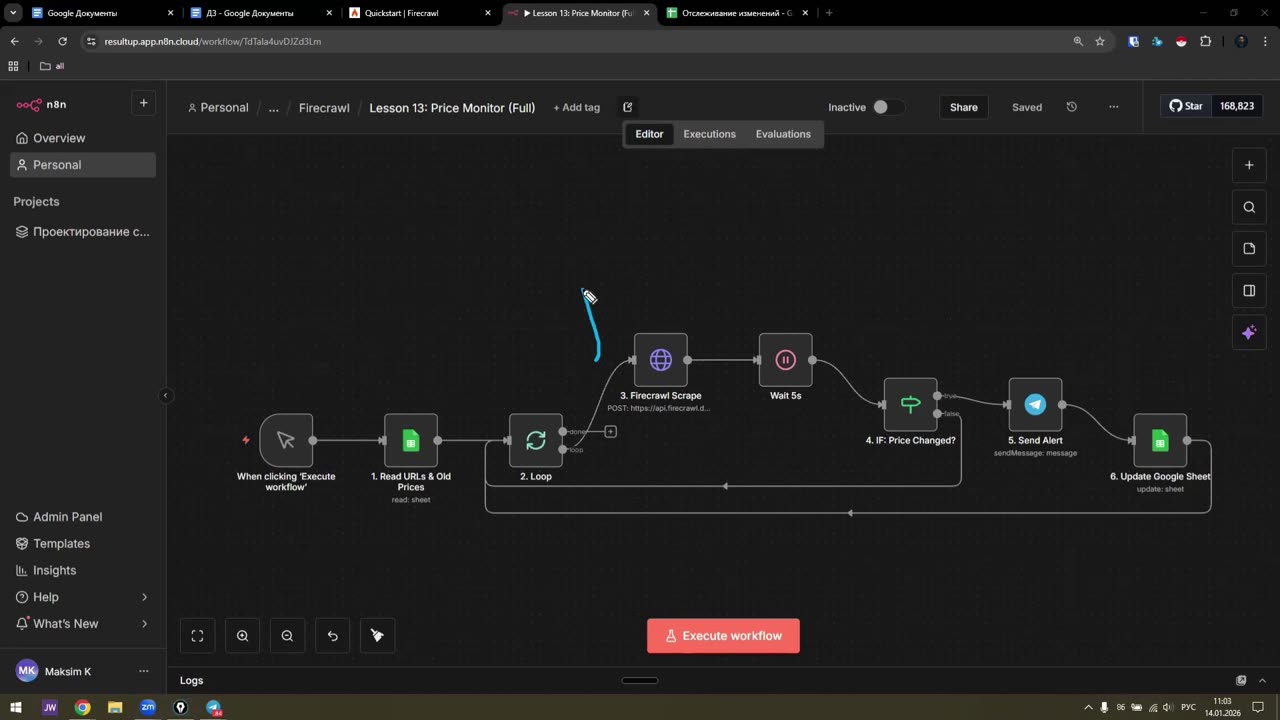The image size is (1280, 720).
Task: Click the zoom in canvas button
Action: pyautogui.click(x=243, y=636)
